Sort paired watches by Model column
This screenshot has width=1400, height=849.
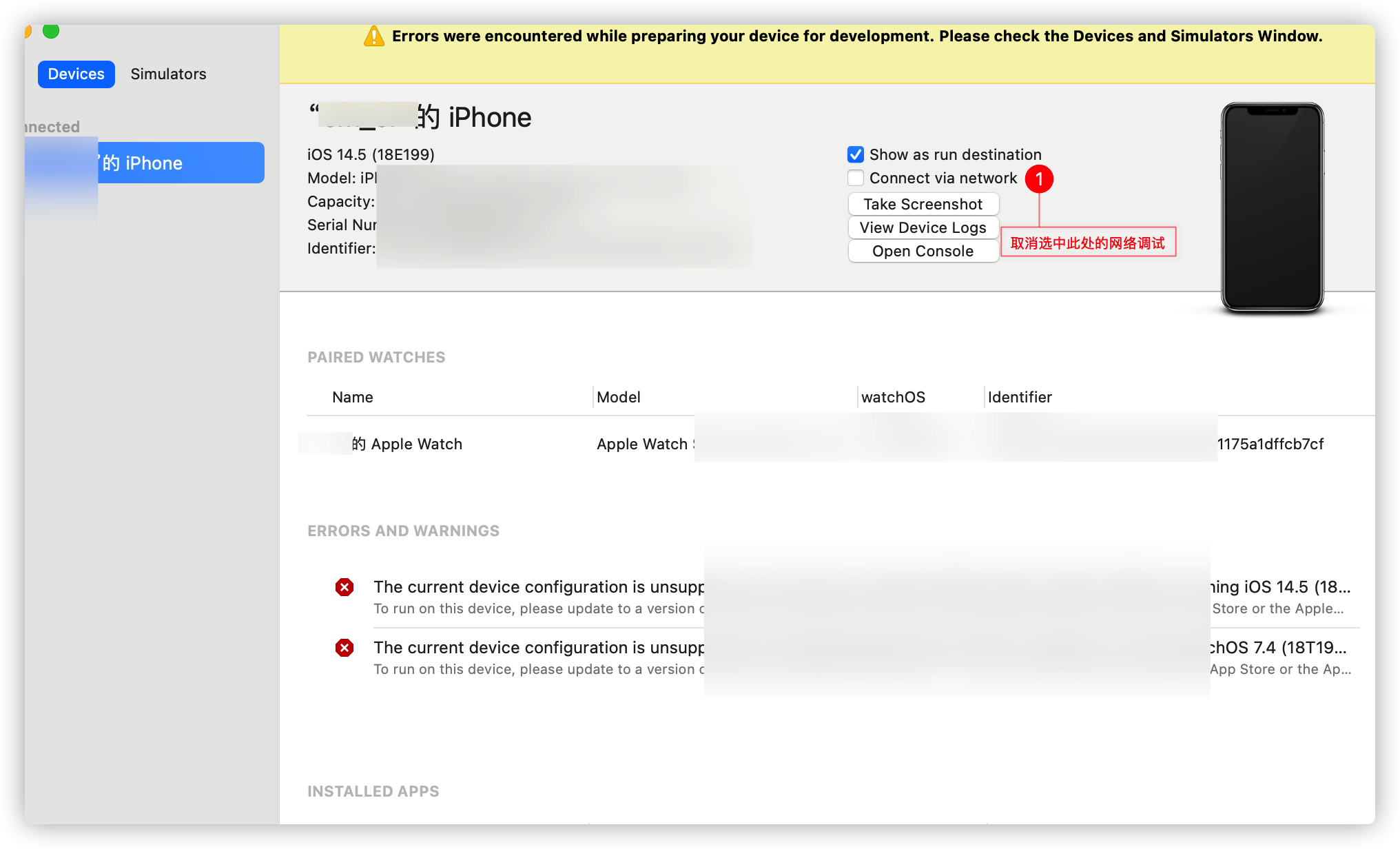point(619,397)
